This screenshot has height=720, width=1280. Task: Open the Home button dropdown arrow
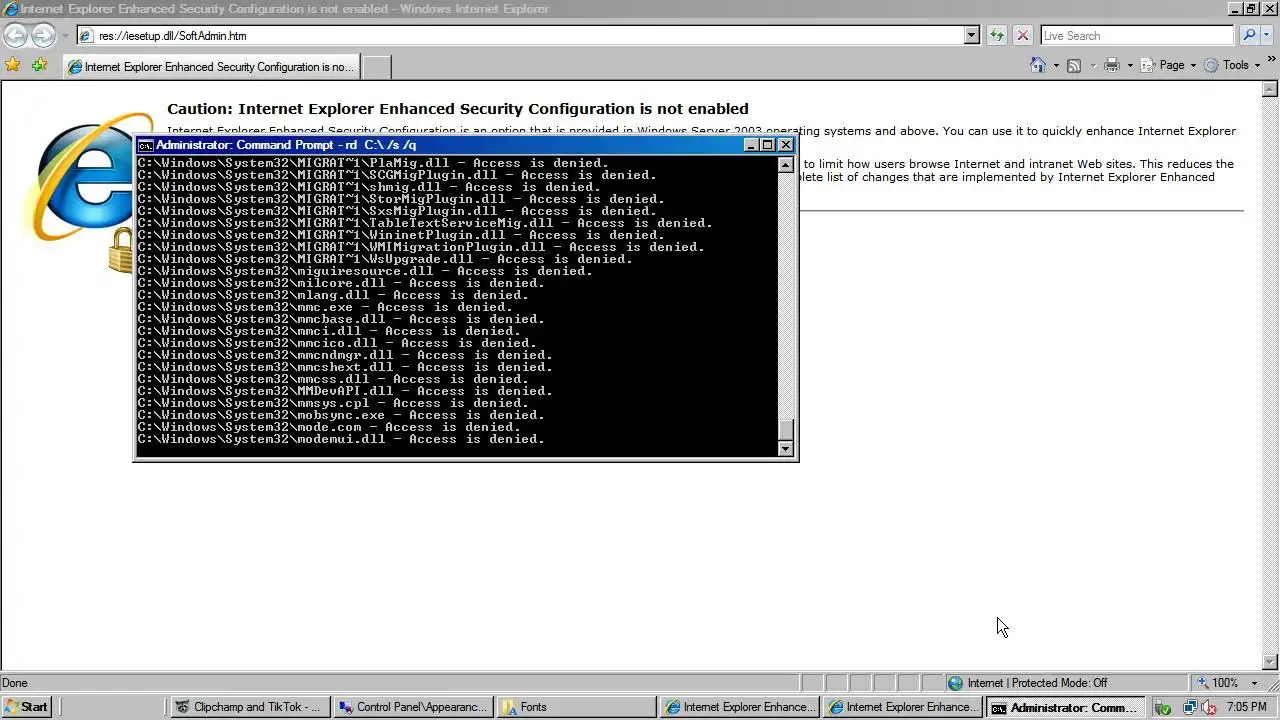(1055, 65)
